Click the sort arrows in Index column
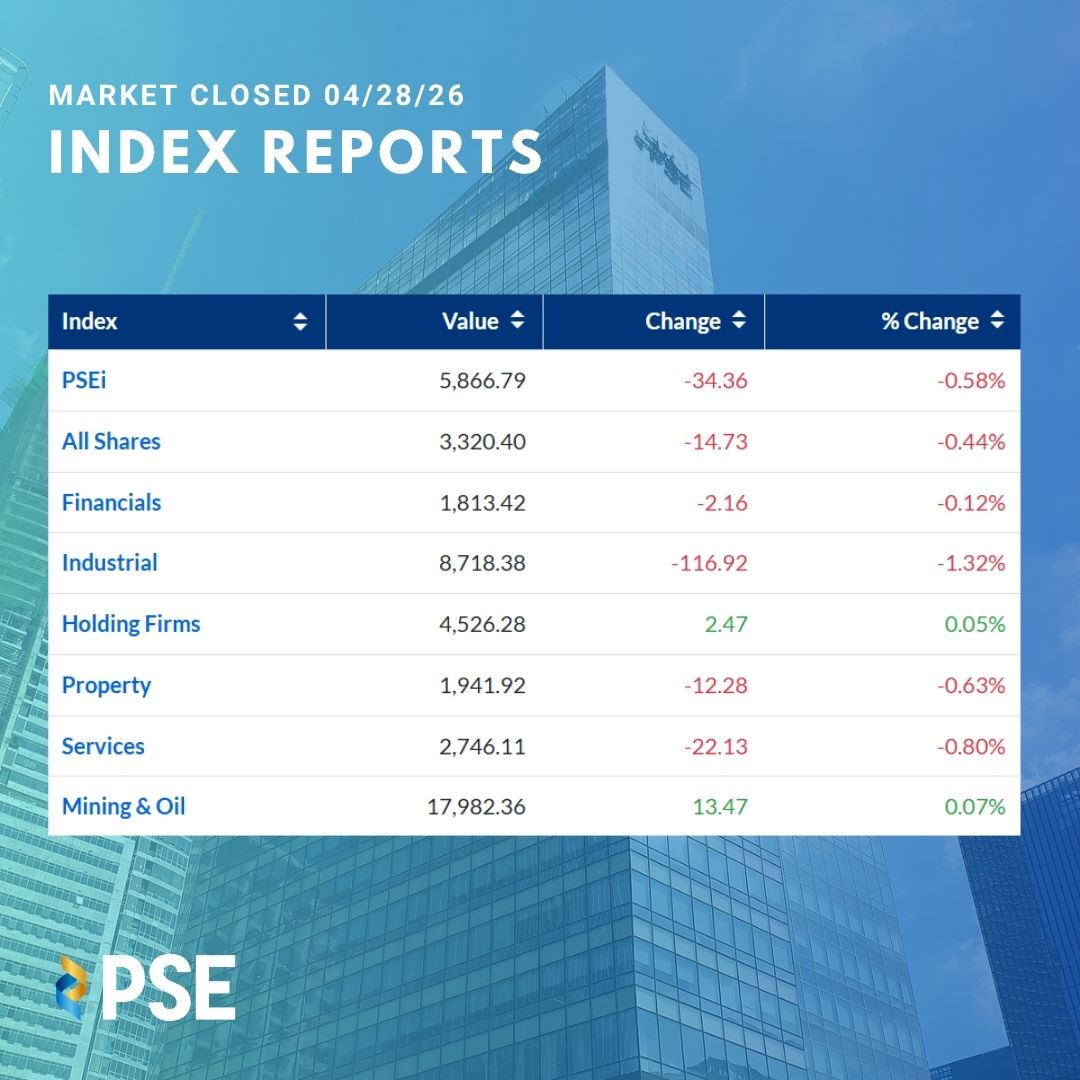This screenshot has width=1080, height=1080. tap(300, 322)
